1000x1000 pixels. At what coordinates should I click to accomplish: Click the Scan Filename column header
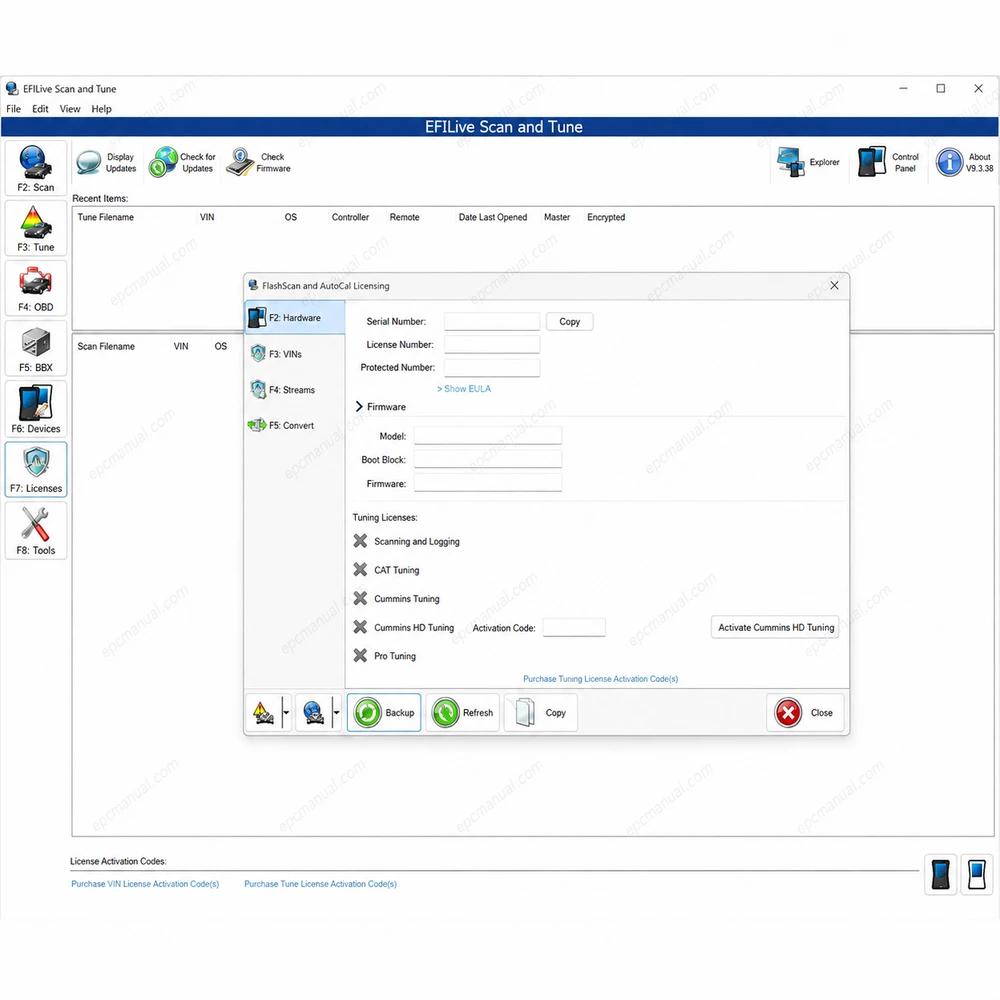pyautogui.click(x=107, y=346)
